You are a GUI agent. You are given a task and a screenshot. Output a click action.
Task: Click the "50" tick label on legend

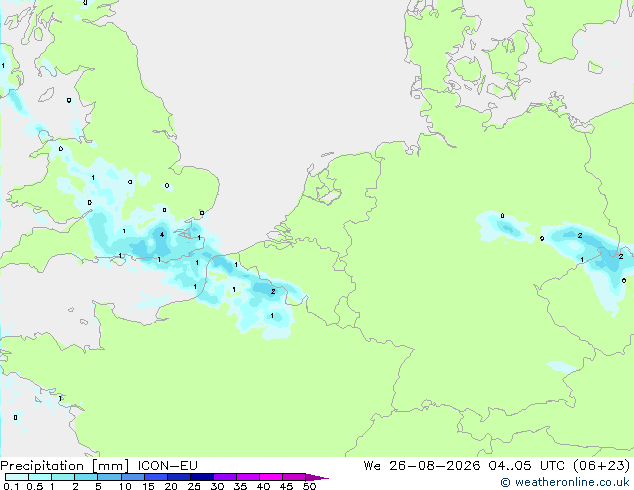tap(309, 486)
